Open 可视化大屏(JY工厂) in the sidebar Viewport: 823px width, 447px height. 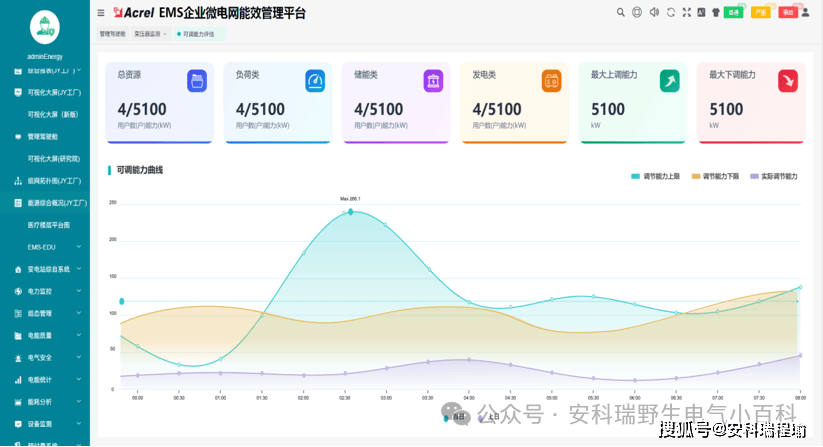click(x=54, y=92)
